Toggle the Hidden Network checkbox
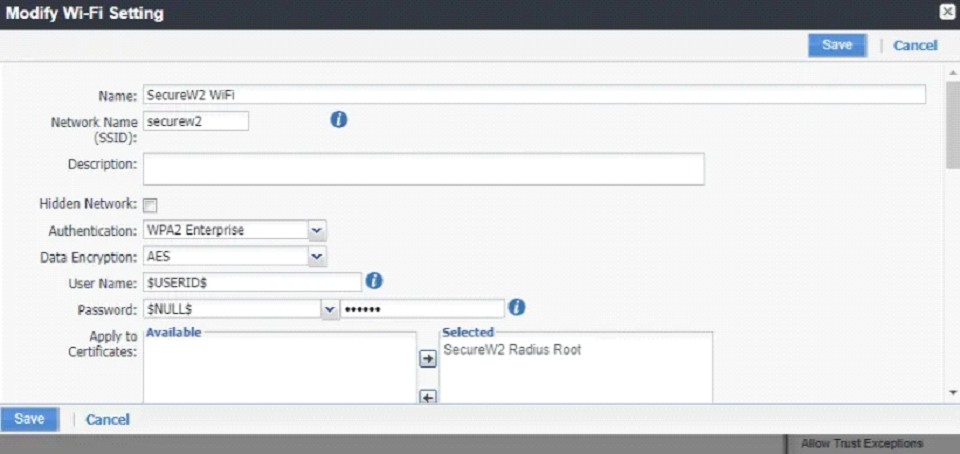 click(150, 205)
